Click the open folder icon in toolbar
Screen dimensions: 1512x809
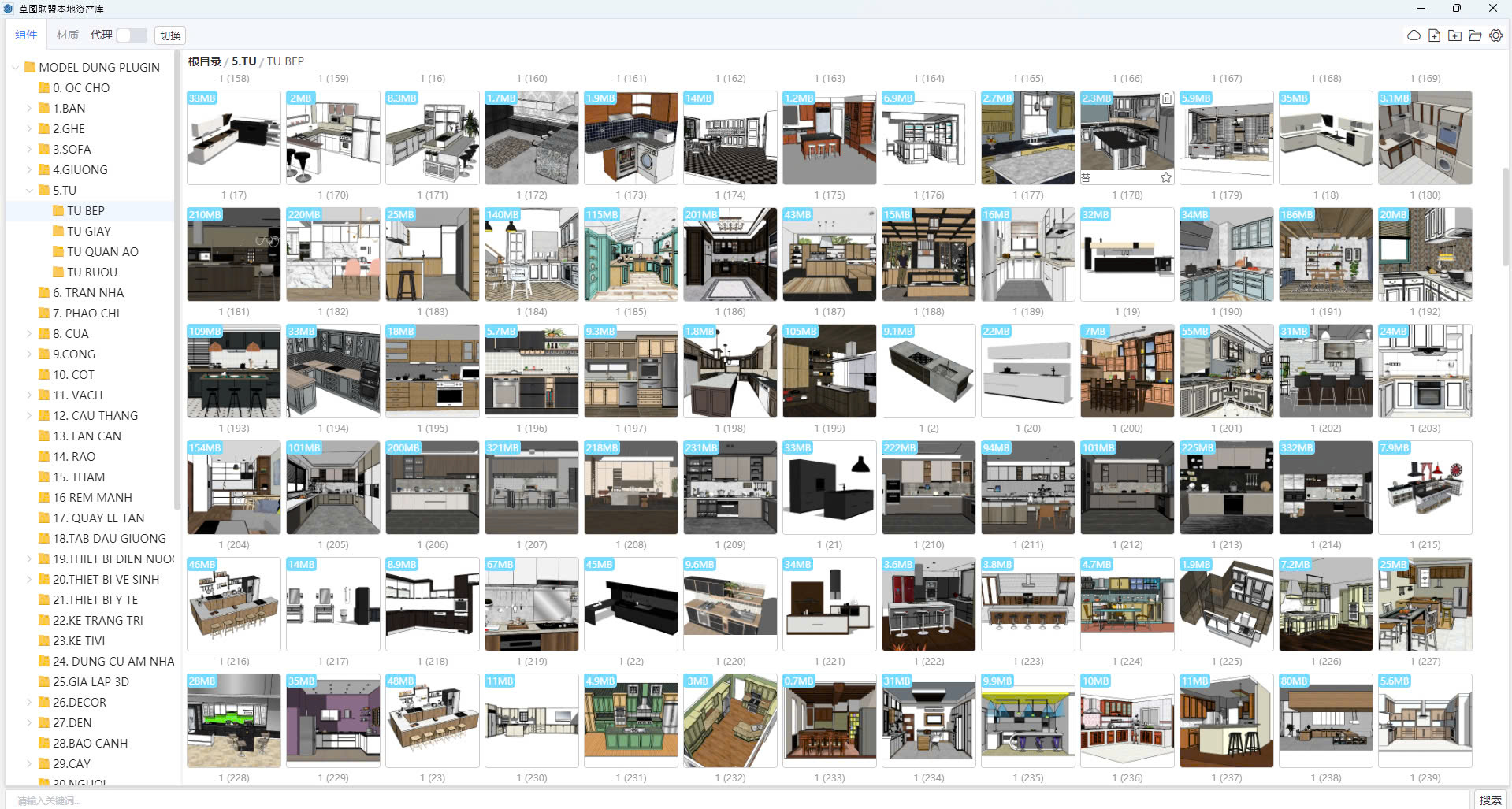pos(1475,35)
